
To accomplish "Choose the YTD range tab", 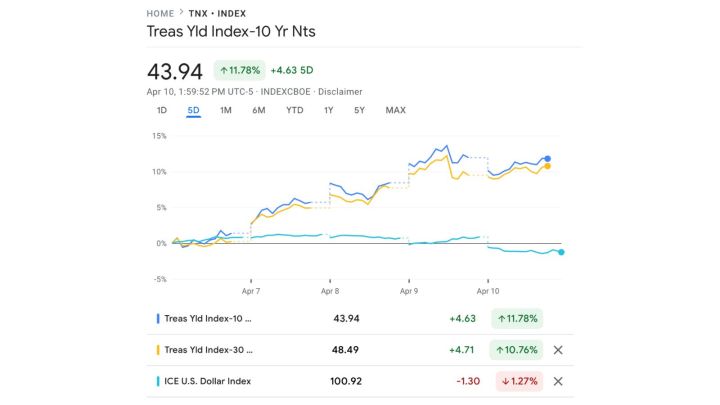I will click(x=295, y=110).
